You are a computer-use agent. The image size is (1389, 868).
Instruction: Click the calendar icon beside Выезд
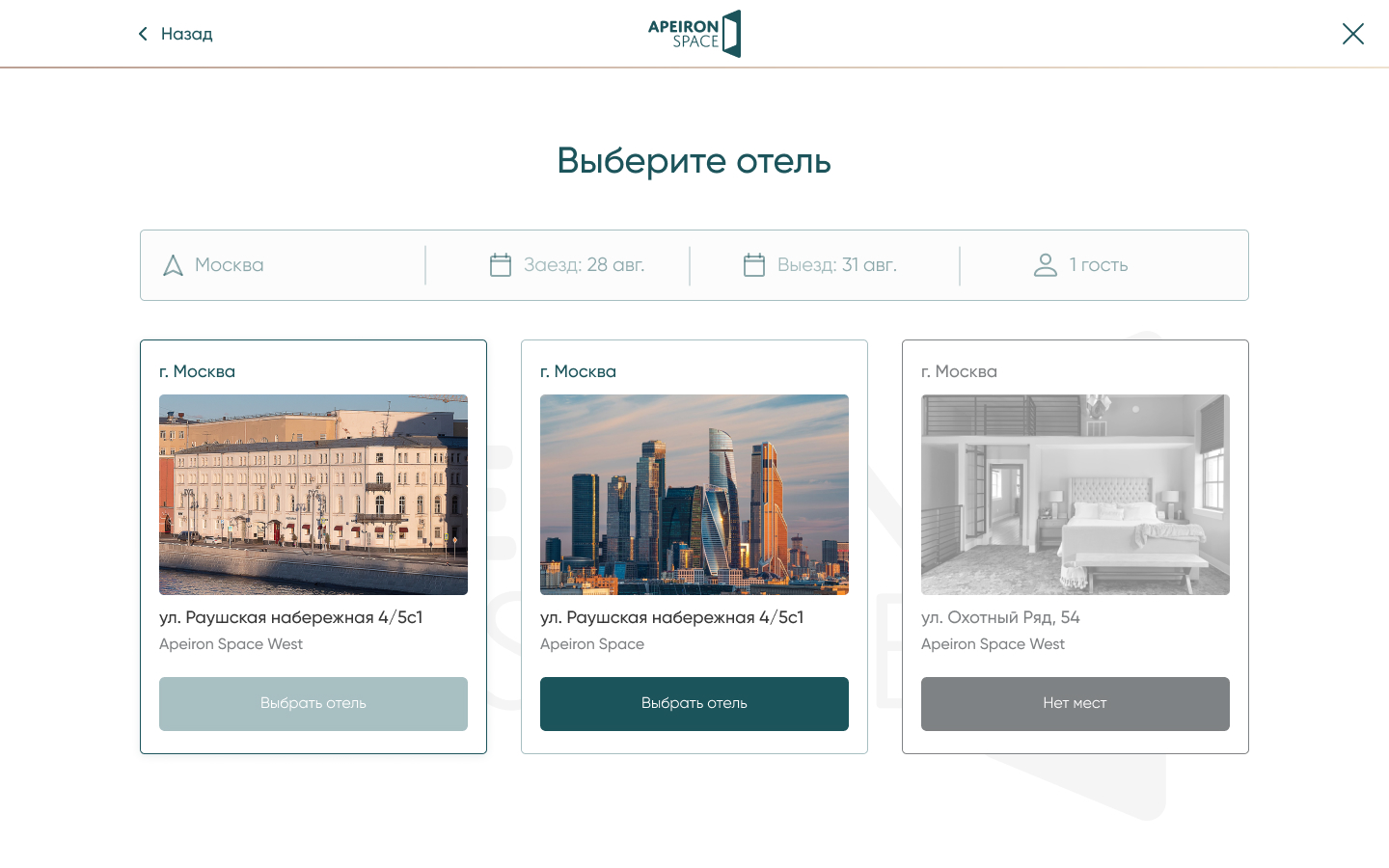(754, 265)
